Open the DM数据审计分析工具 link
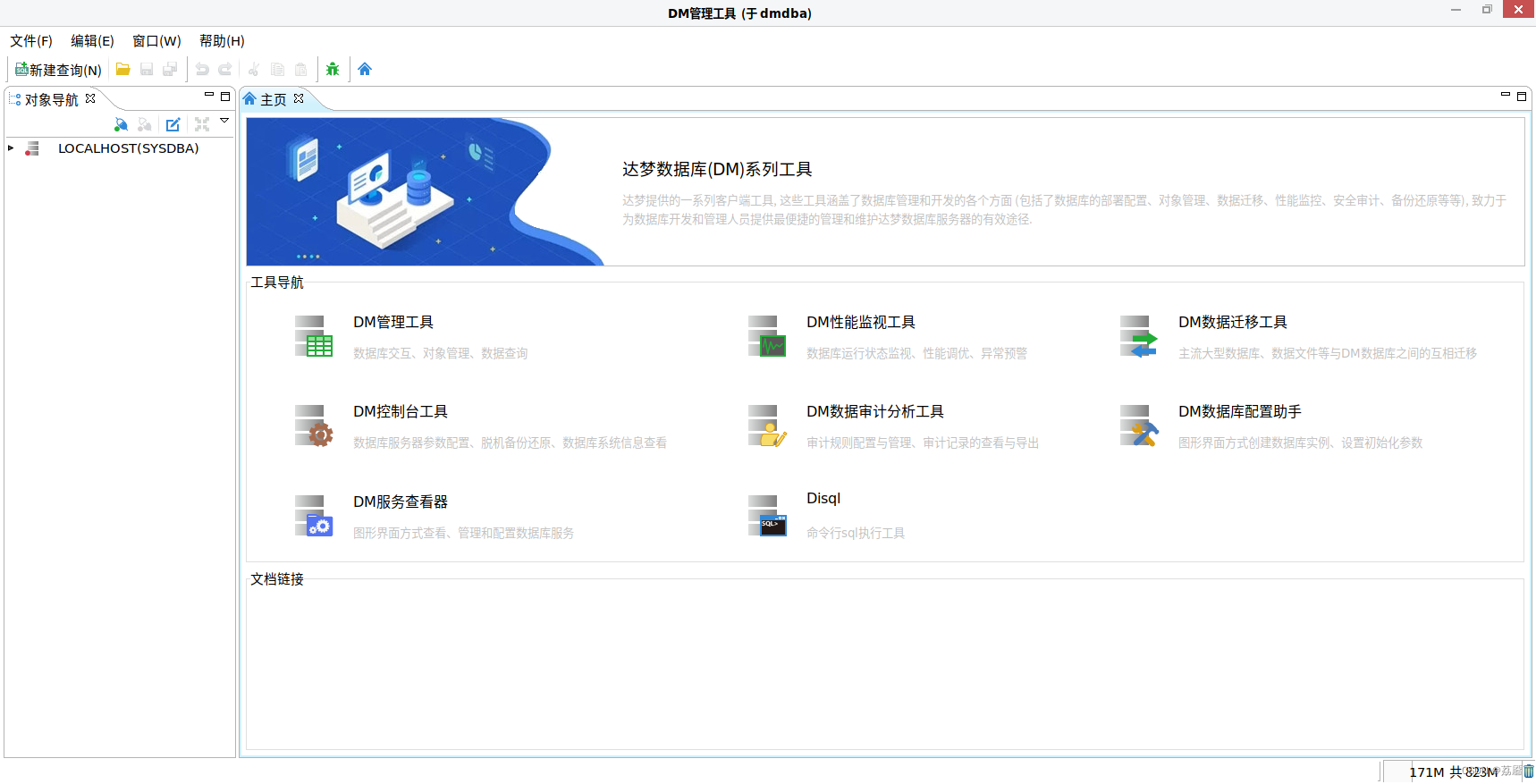 pos(875,411)
